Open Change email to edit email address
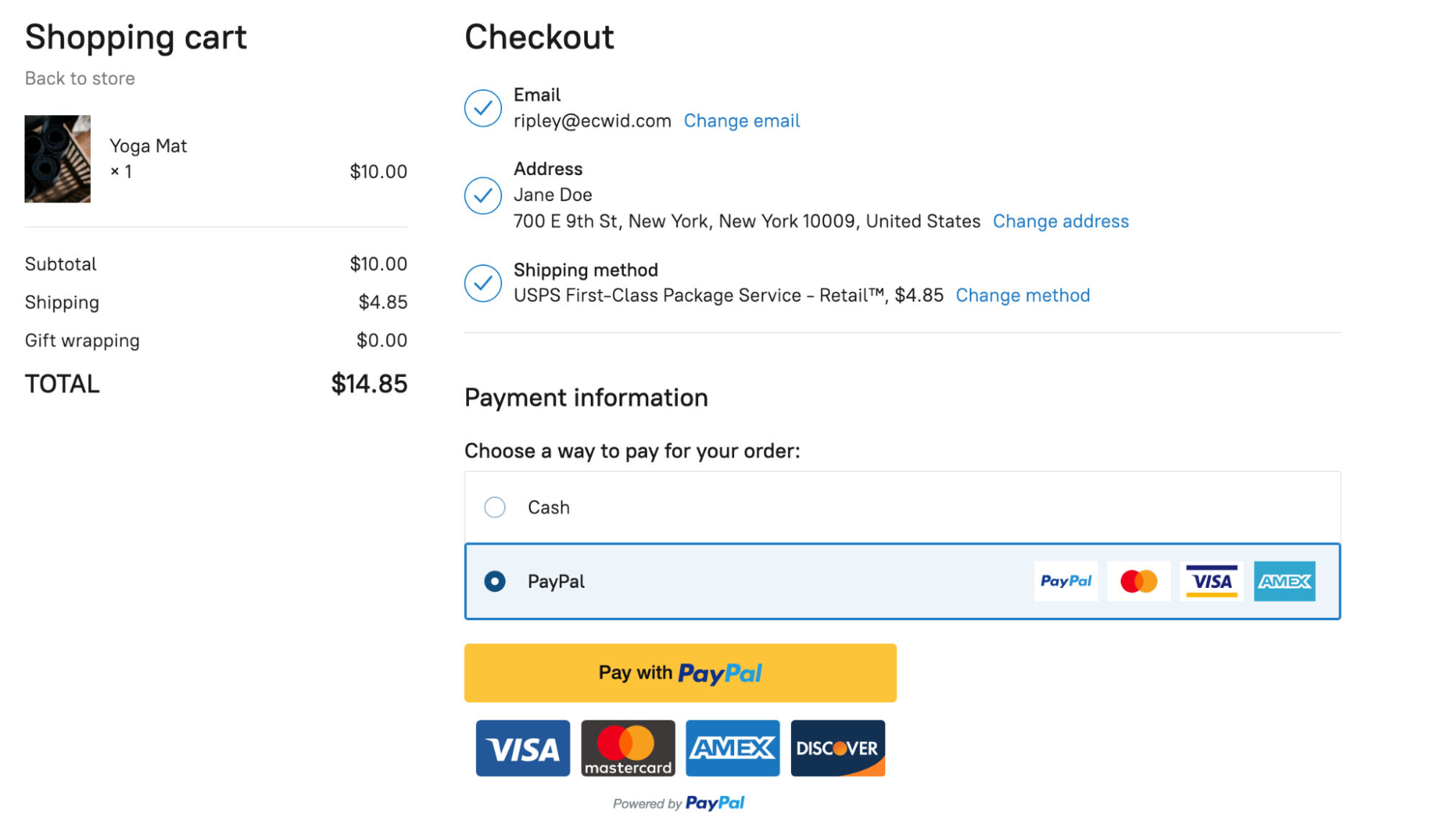This screenshot has height=840, width=1440. click(741, 120)
